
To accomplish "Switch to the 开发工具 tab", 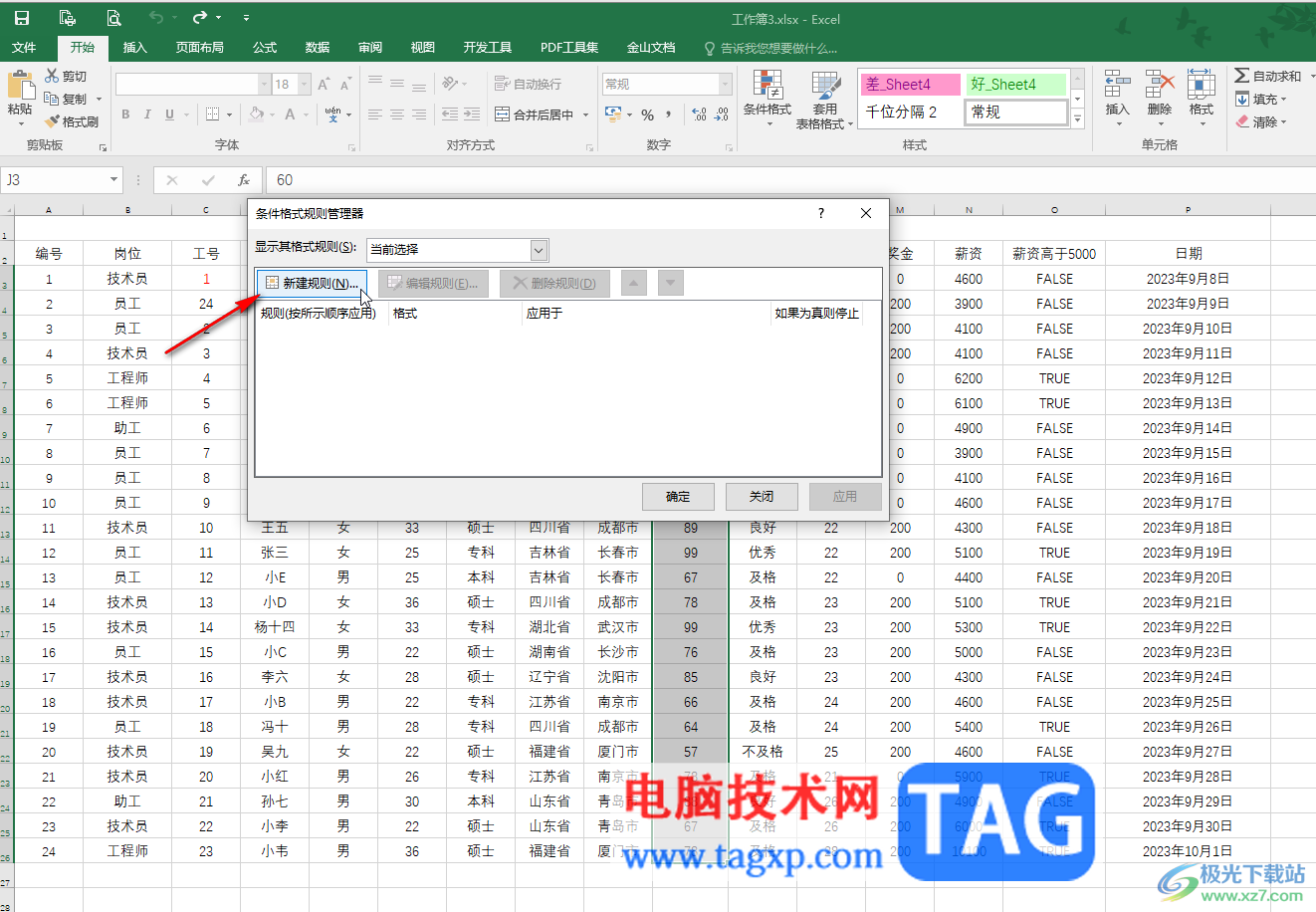I will 488,48.
